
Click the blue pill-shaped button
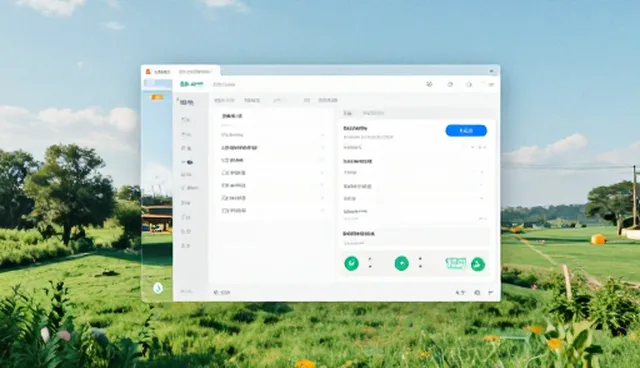(466, 131)
